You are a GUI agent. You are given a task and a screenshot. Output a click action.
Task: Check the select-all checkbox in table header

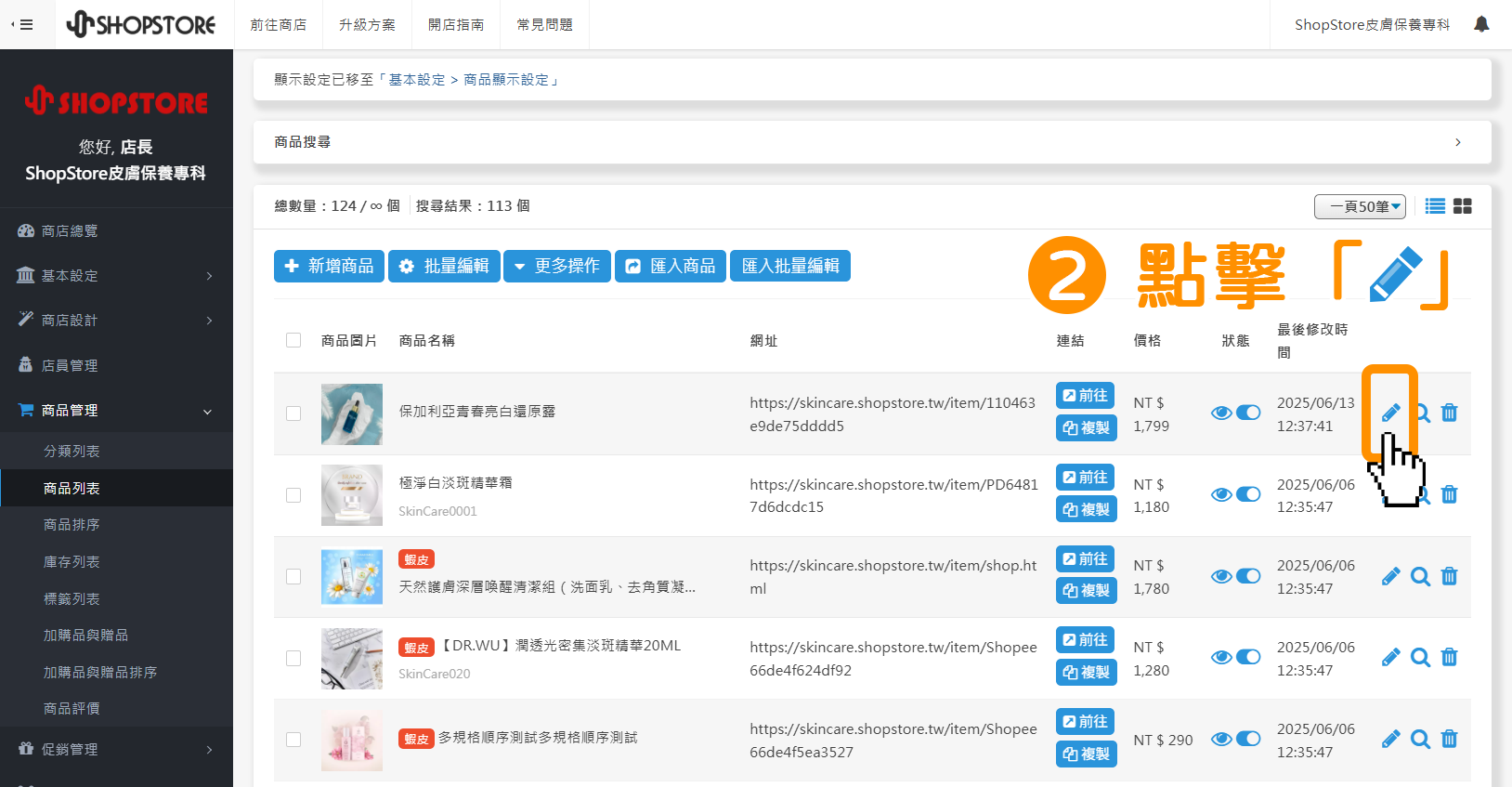point(293,340)
